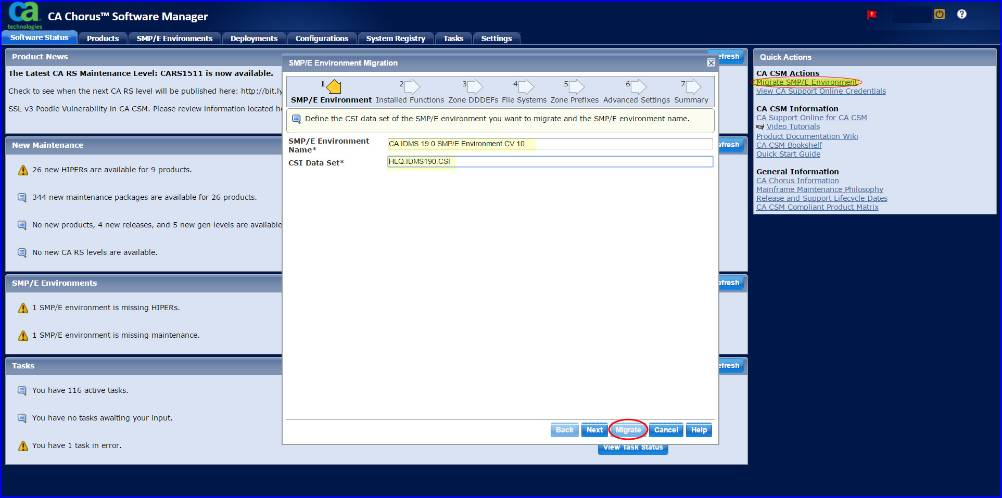Click the Help button in dialog

(x=699, y=430)
